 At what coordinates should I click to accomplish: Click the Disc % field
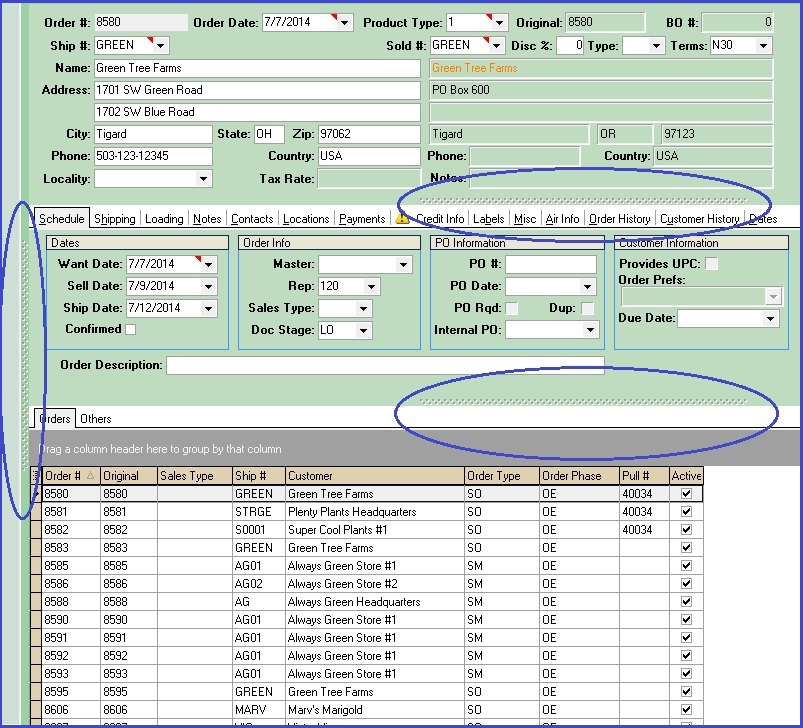point(570,46)
